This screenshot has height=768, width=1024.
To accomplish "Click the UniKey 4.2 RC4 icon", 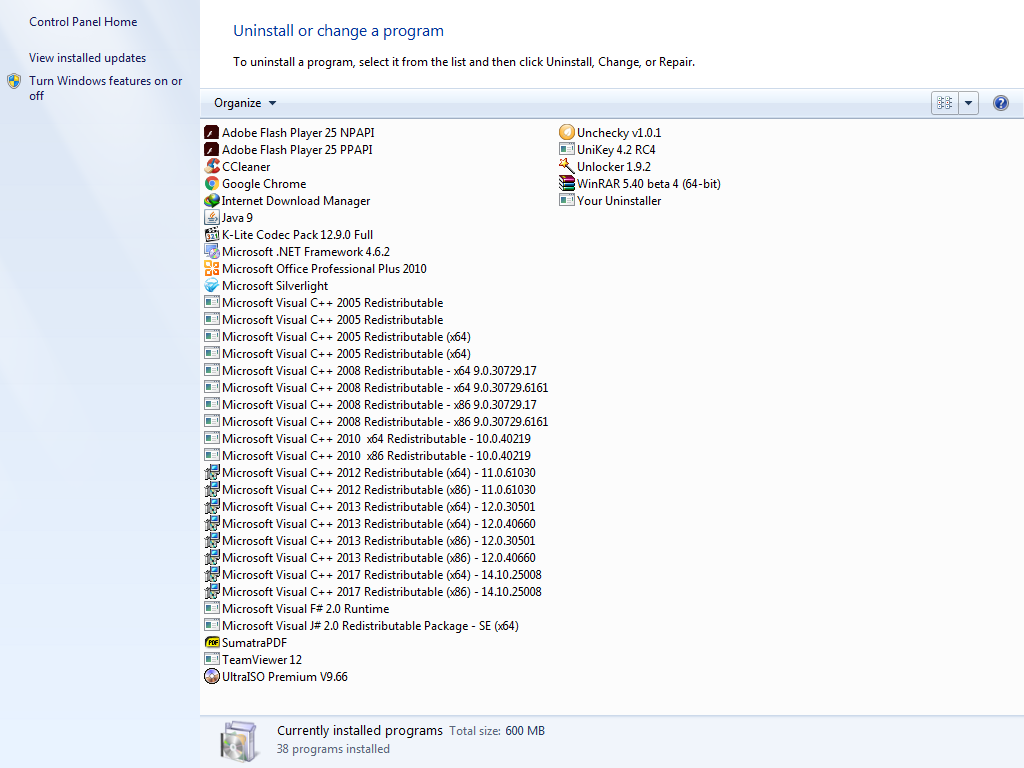I will 567,150.
